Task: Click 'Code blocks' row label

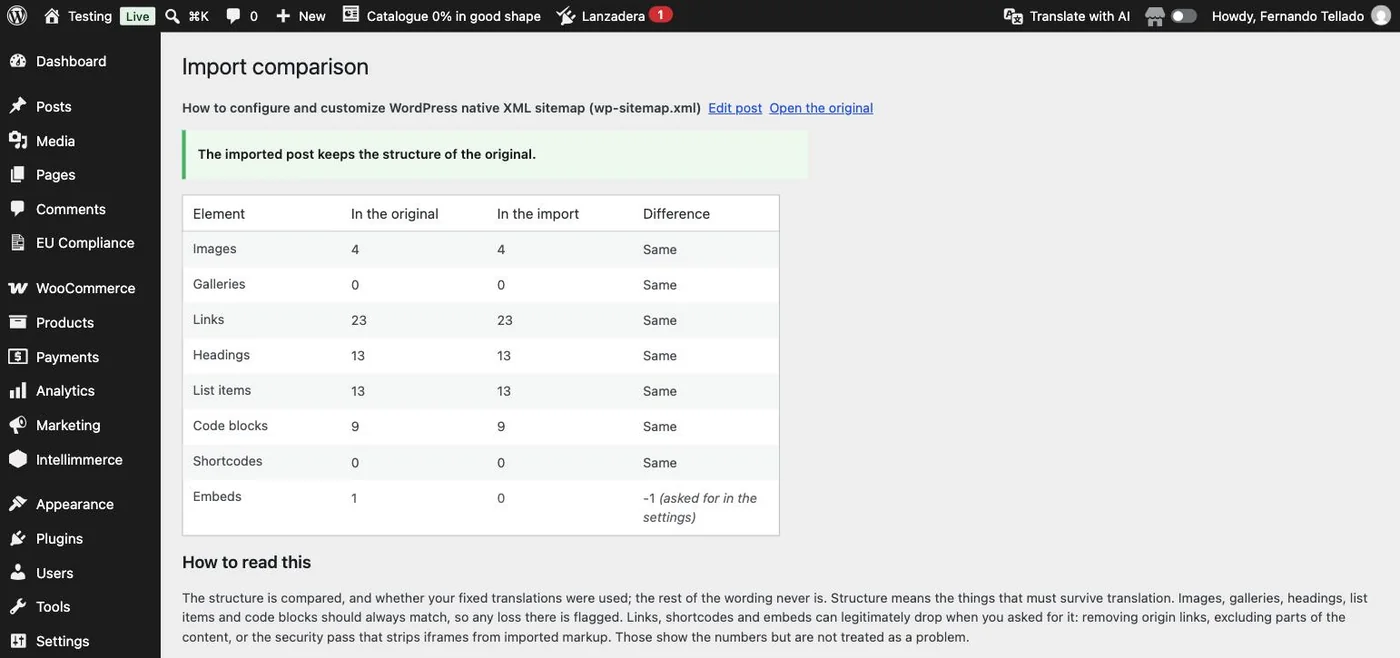Action: (230, 426)
